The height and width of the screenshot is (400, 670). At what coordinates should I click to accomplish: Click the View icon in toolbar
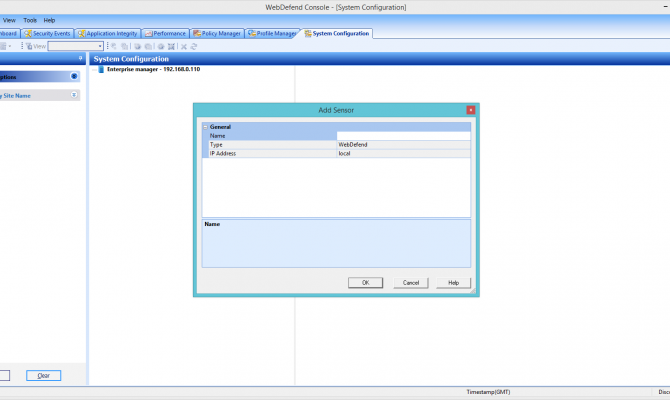pyautogui.click(x=29, y=46)
